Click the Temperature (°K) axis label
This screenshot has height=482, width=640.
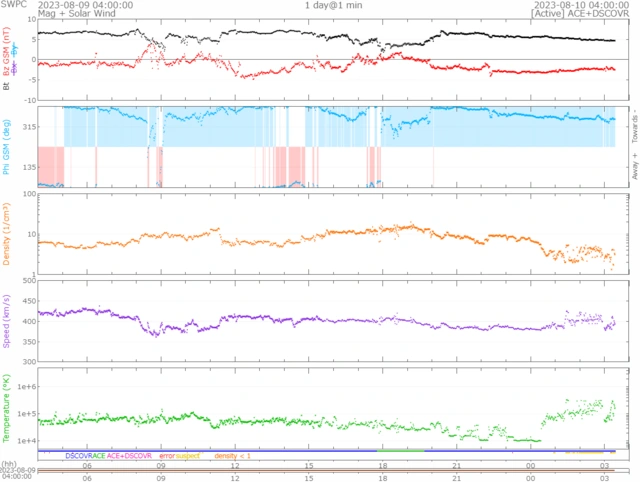pyautogui.click(x=6, y=404)
